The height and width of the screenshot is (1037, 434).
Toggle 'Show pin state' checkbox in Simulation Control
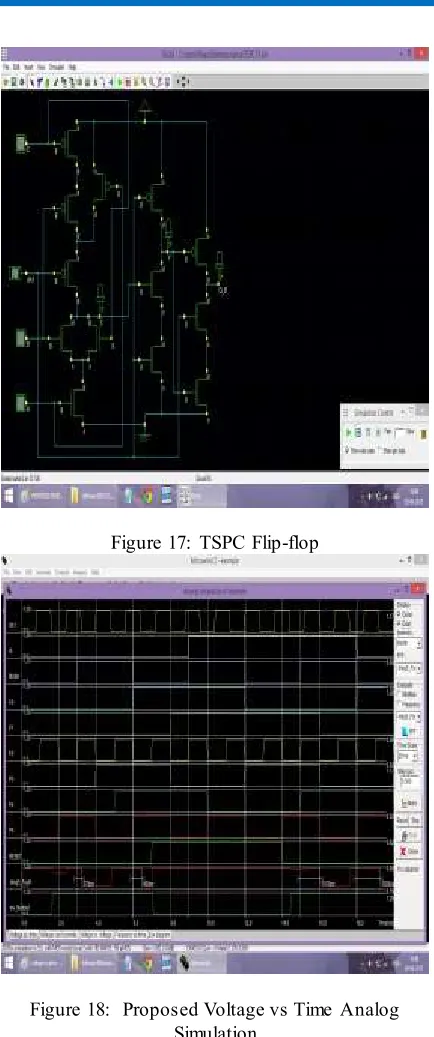point(381,450)
